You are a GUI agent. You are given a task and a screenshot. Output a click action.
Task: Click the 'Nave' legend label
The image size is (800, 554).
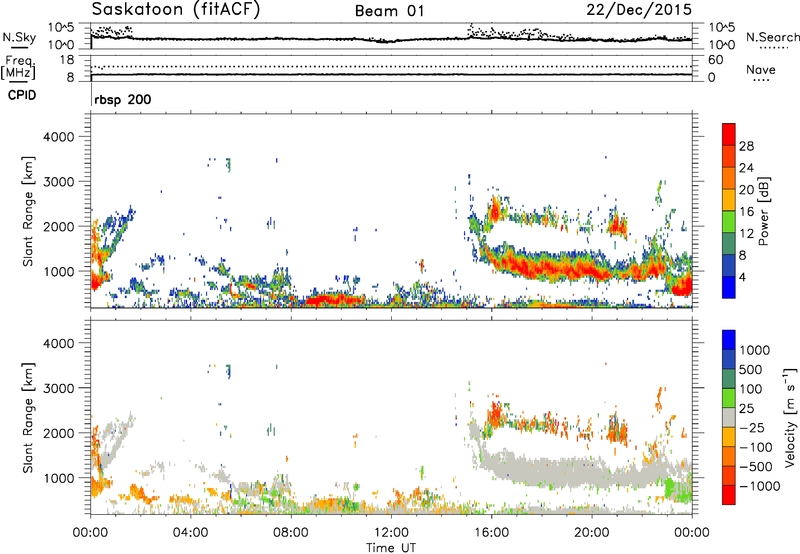tap(761, 69)
